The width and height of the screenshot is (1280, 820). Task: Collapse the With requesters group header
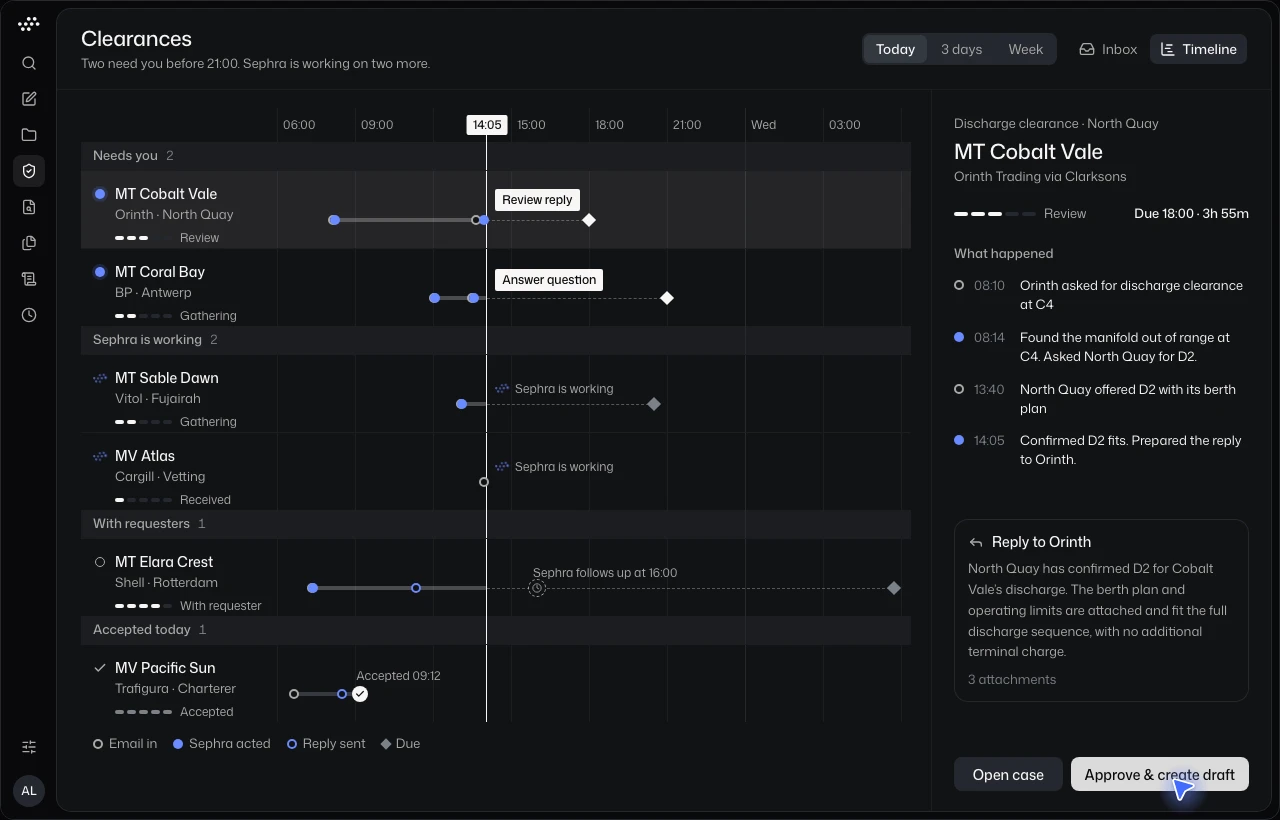[x=496, y=524]
